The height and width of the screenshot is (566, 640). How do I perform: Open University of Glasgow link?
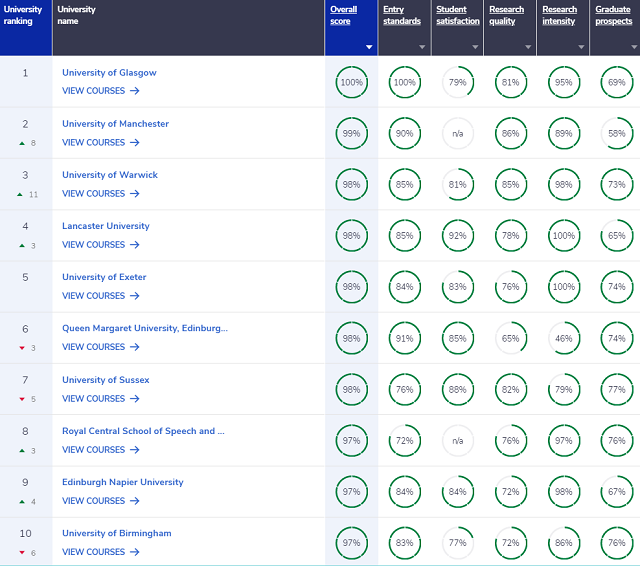(109, 73)
